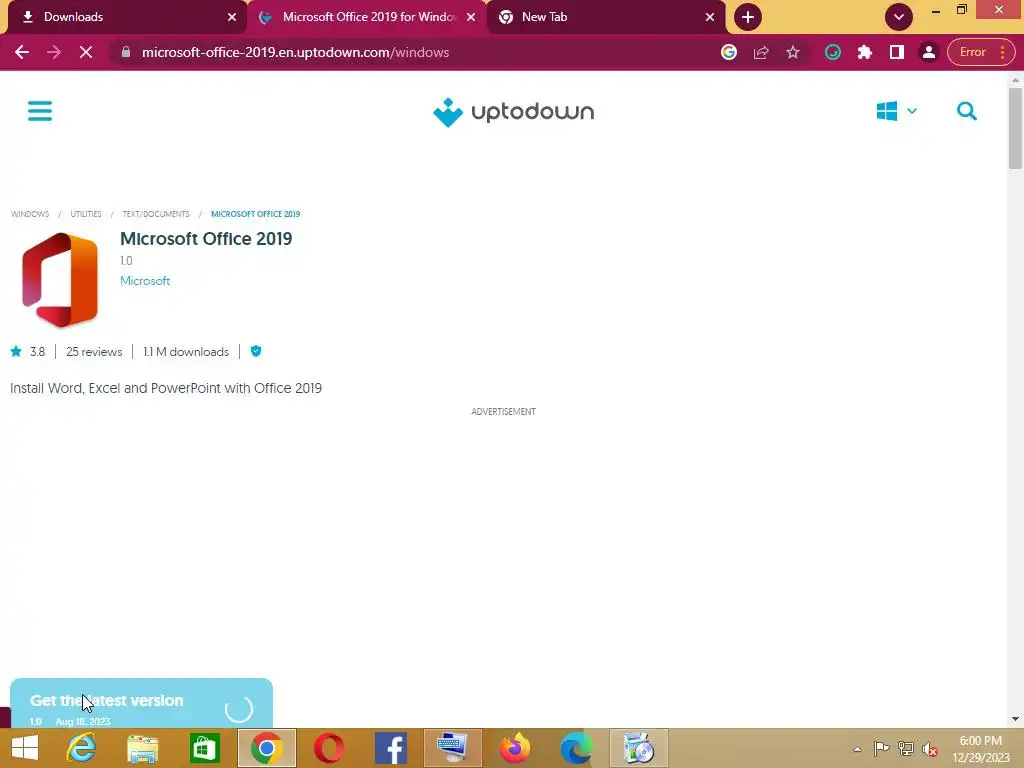Click the browser forward arrow
Screen dimensions: 1024x768
point(54,52)
